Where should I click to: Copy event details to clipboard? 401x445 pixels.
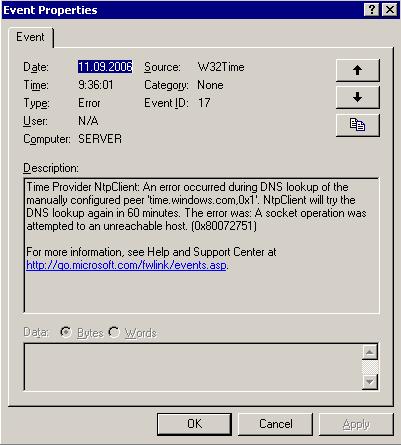click(x=358, y=125)
